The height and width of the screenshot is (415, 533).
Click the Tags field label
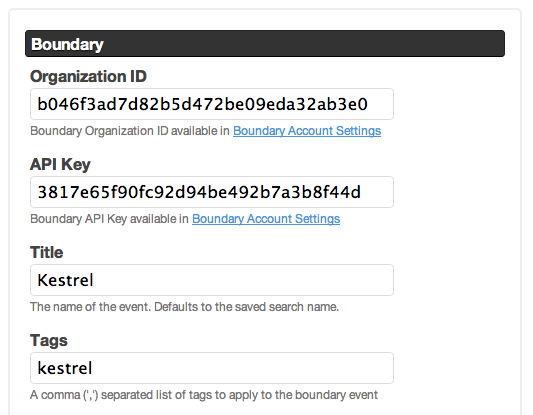[49, 341]
